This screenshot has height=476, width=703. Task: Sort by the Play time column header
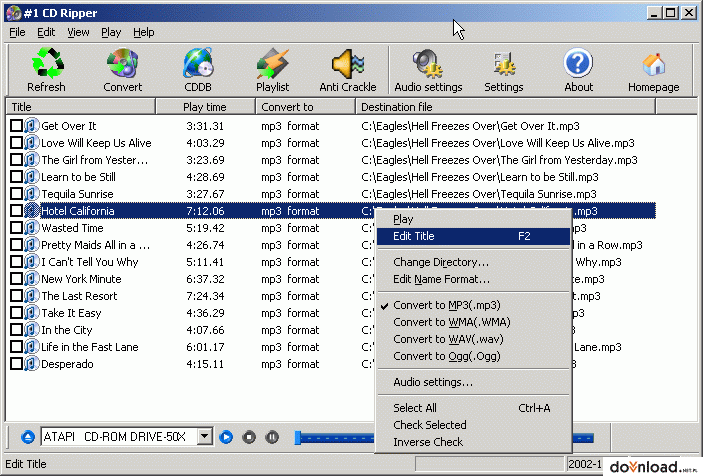pyautogui.click(x=205, y=107)
